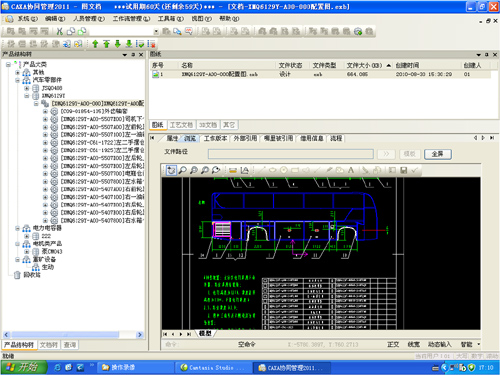Click the 全屏 fullscreen button
This screenshot has height=375, width=500.
(x=438, y=154)
